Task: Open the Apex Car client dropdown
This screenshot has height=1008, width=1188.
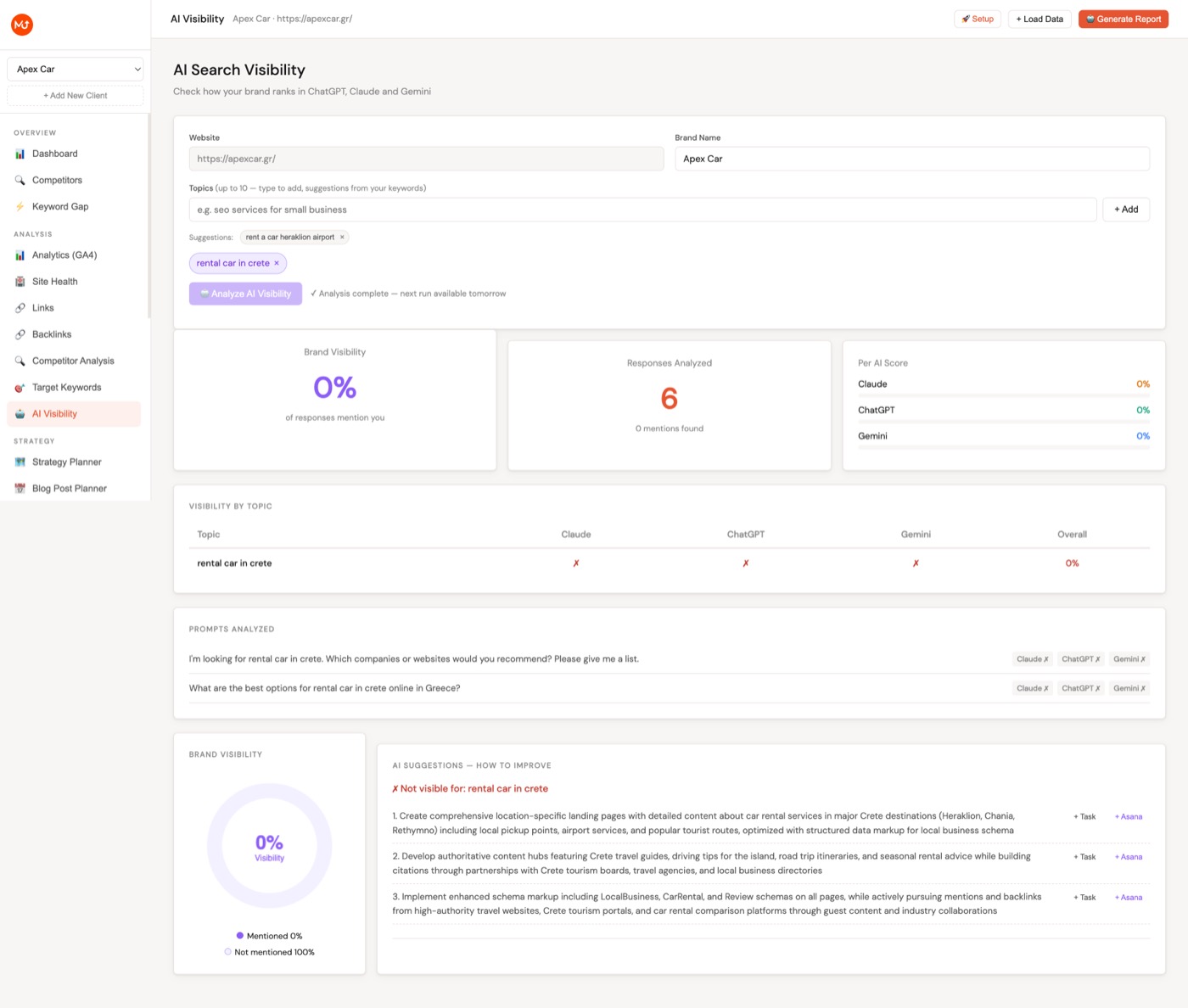Action: pos(75,69)
